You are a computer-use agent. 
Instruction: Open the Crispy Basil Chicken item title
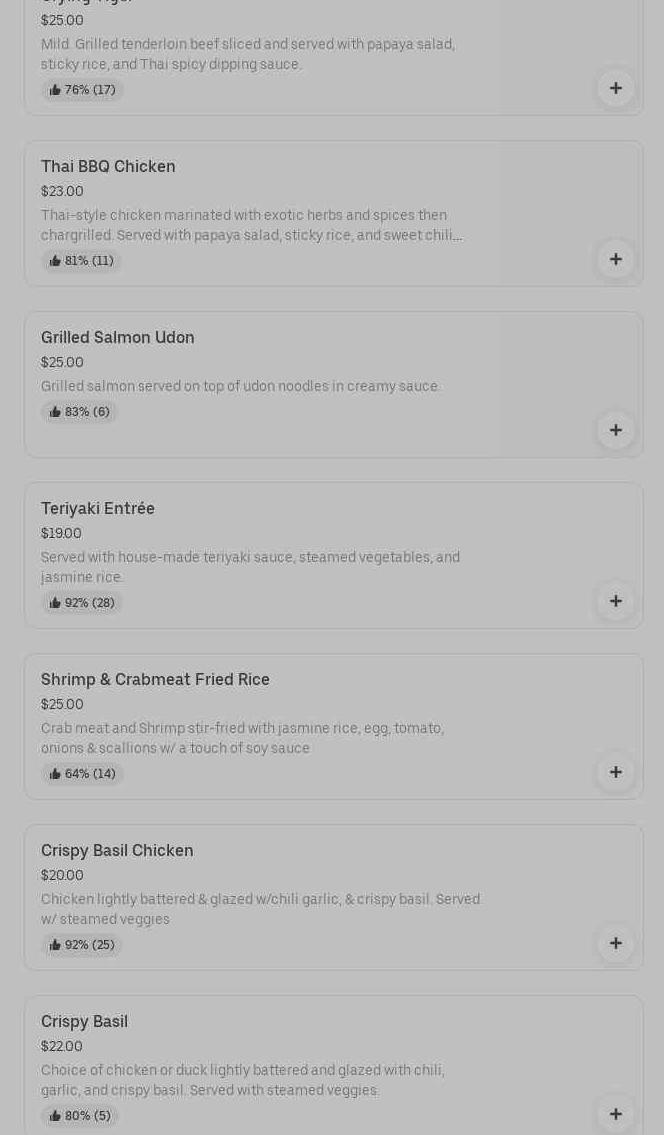[x=117, y=851]
